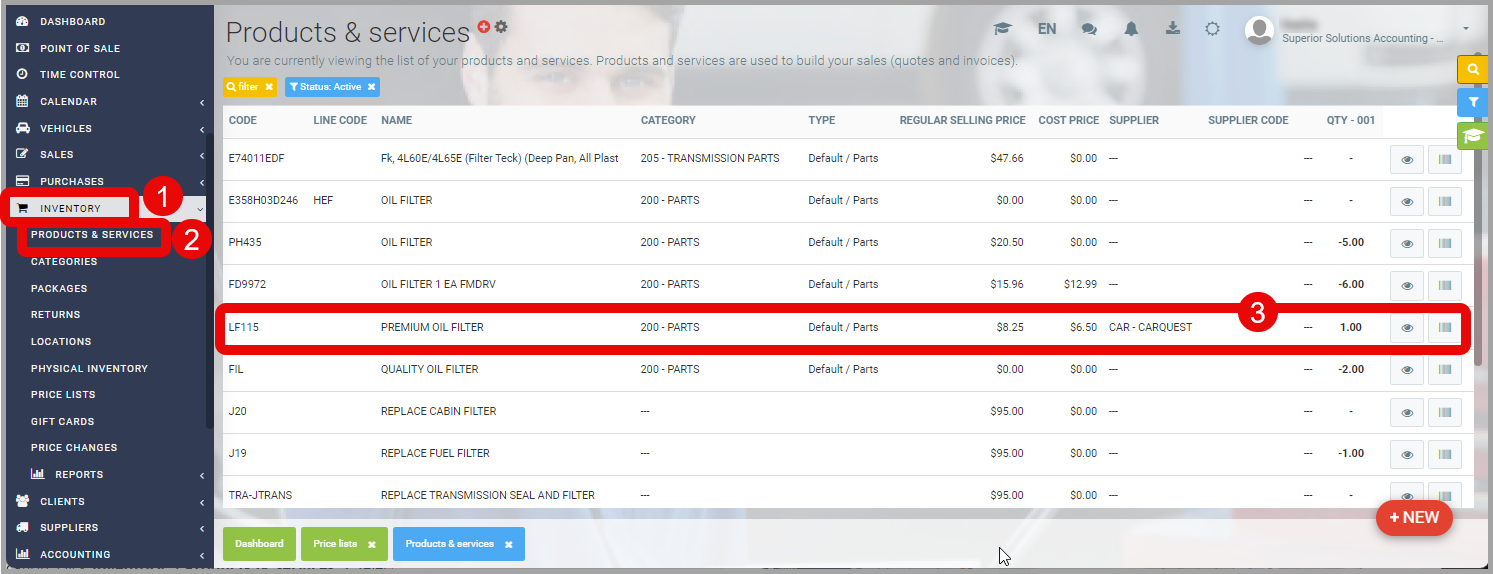Open the chat messages icon

pyautogui.click(x=1089, y=29)
